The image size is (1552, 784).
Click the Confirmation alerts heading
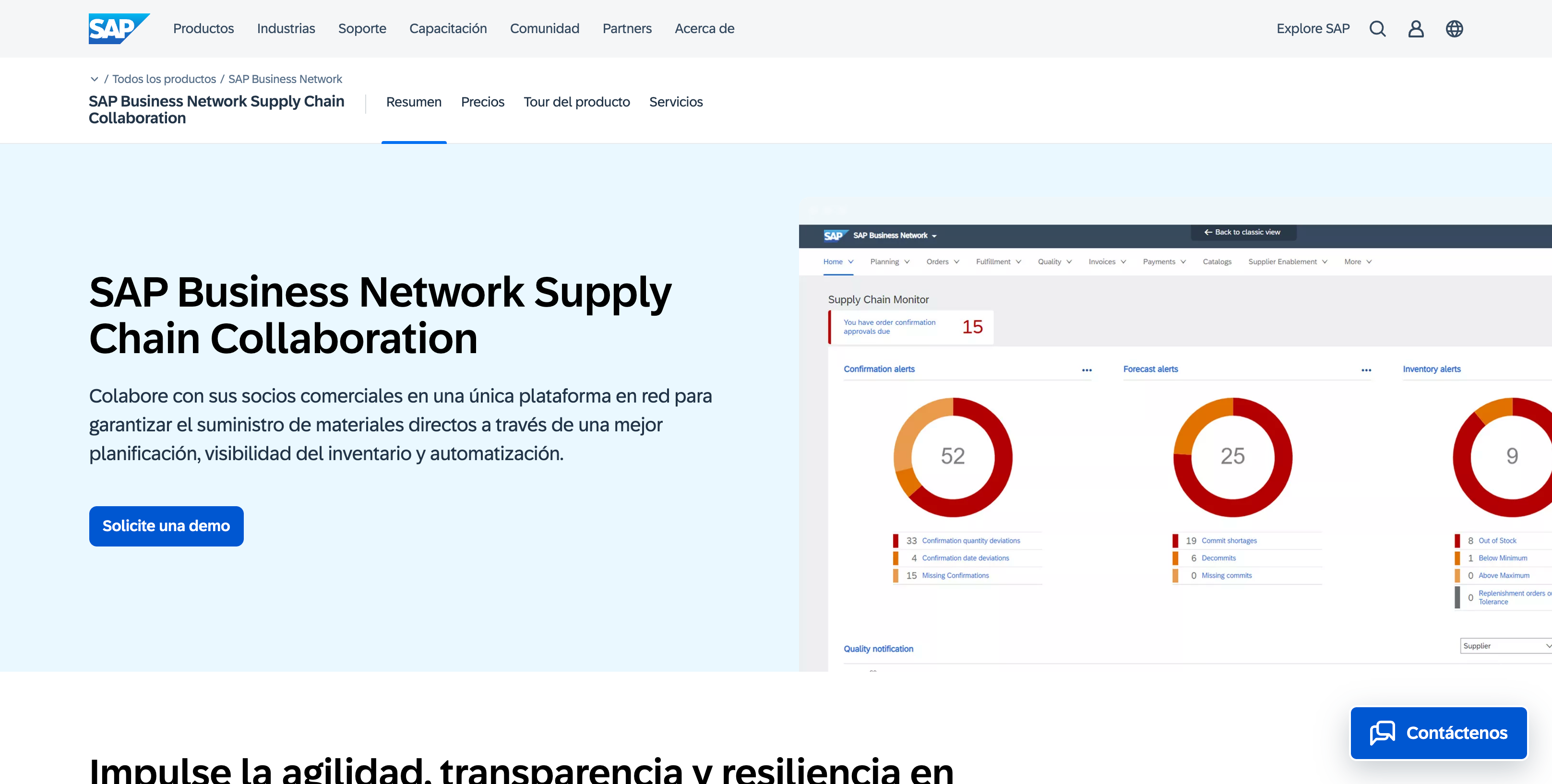[x=879, y=369]
